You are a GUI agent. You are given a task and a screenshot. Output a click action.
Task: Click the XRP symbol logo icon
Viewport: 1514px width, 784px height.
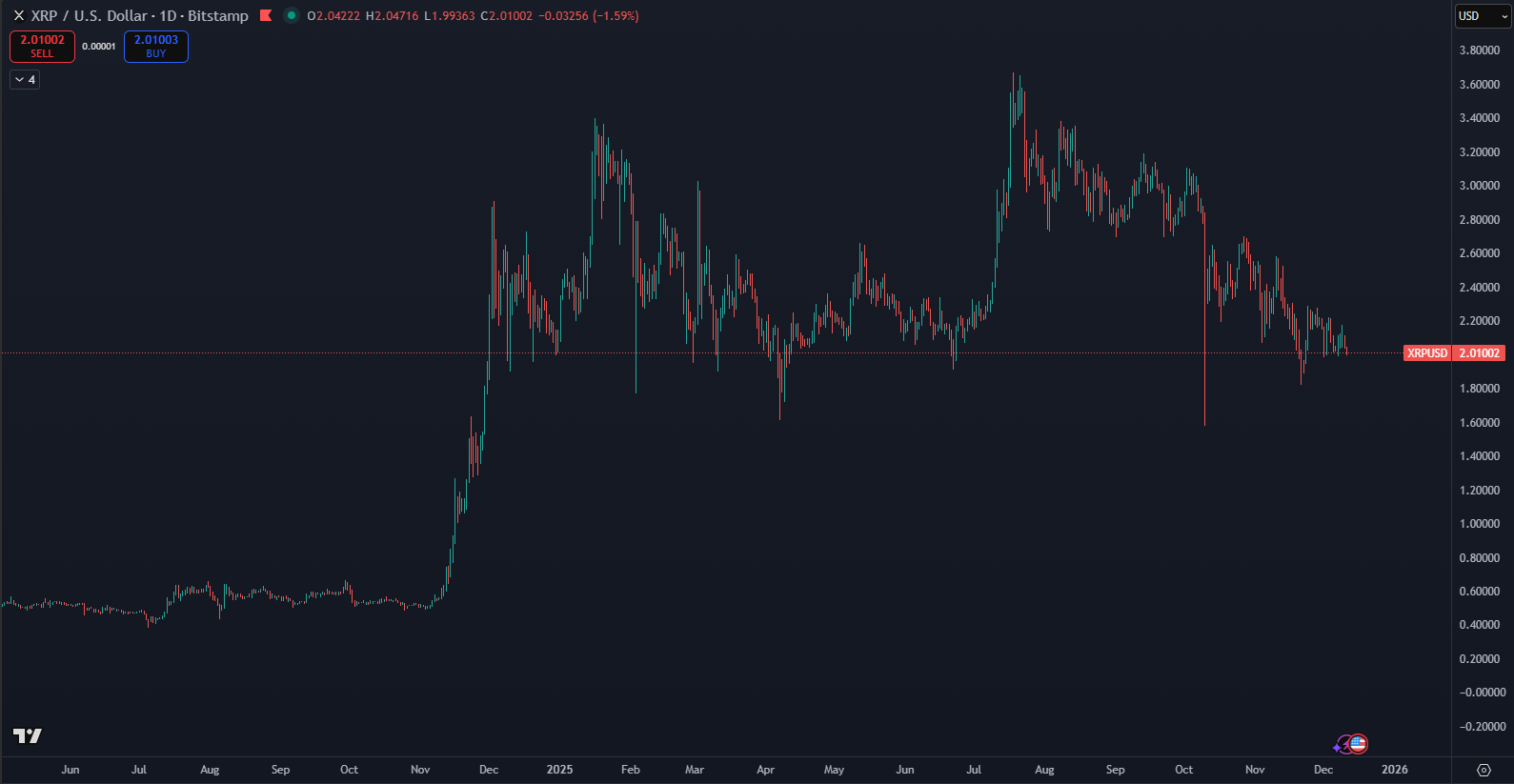[18, 16]
